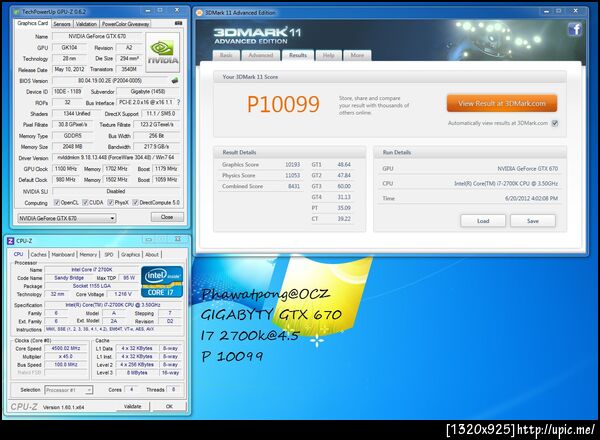Toggle the PhysX checkbox in GPU-Z
This screenshot has height=440, width=600.
[x=111, y=202]
